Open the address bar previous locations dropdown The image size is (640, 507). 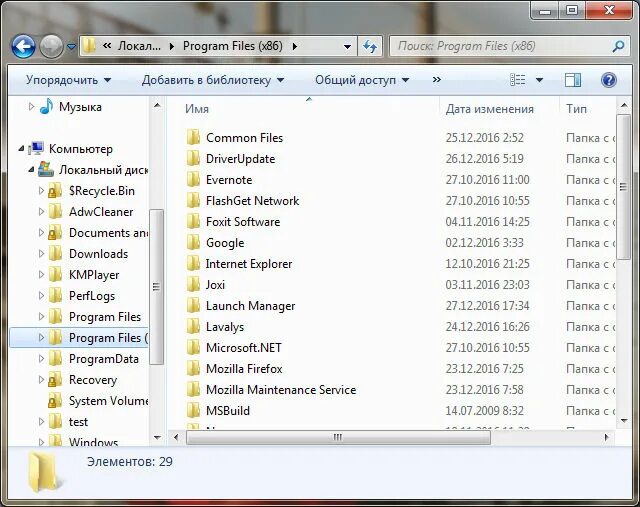pos(347,47)
